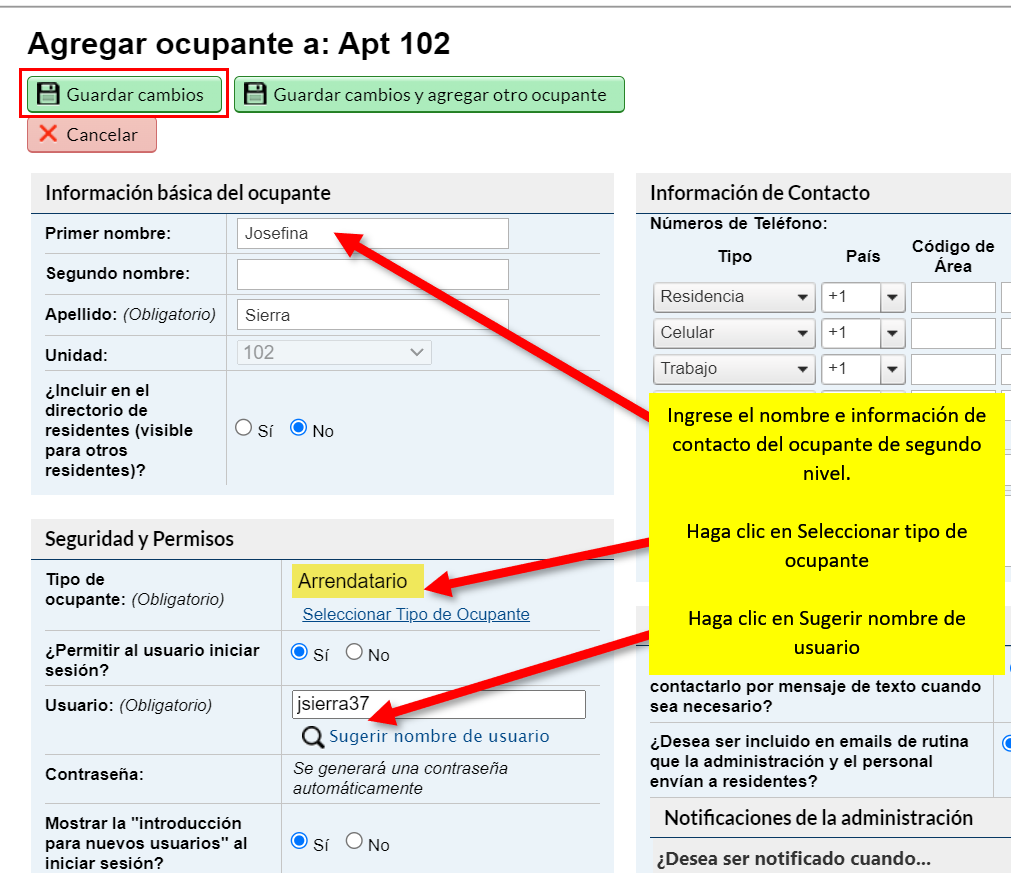
Task: Click Guardar cambios y agregar otro ocupante
Action: click(x=429, y=95)
